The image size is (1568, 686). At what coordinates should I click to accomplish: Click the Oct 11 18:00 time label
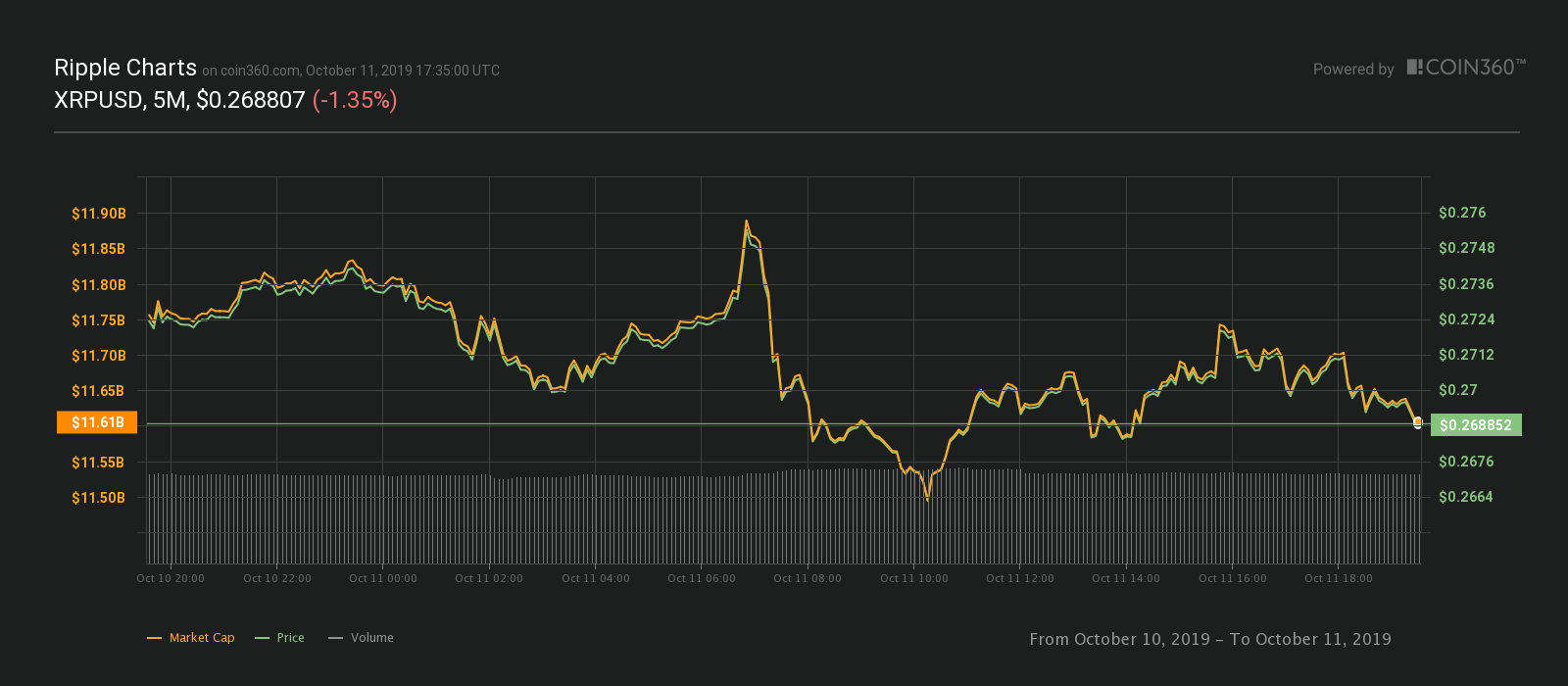click(x=1339, y=578)
